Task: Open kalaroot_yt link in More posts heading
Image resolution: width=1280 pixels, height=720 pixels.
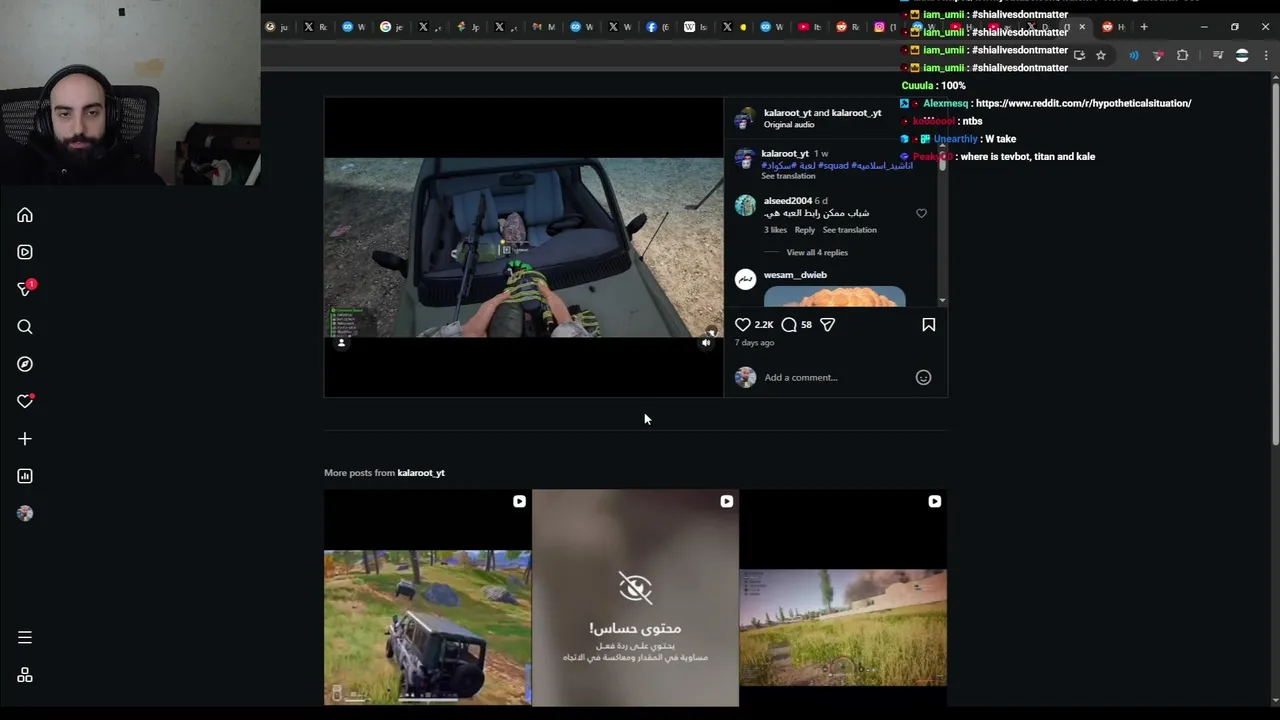Action: click(x=421, y=473)
